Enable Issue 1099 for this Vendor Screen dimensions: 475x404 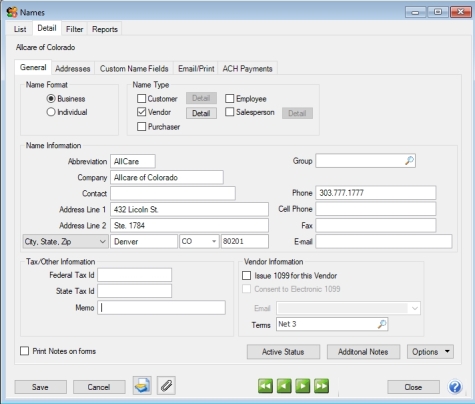(246, 276)
